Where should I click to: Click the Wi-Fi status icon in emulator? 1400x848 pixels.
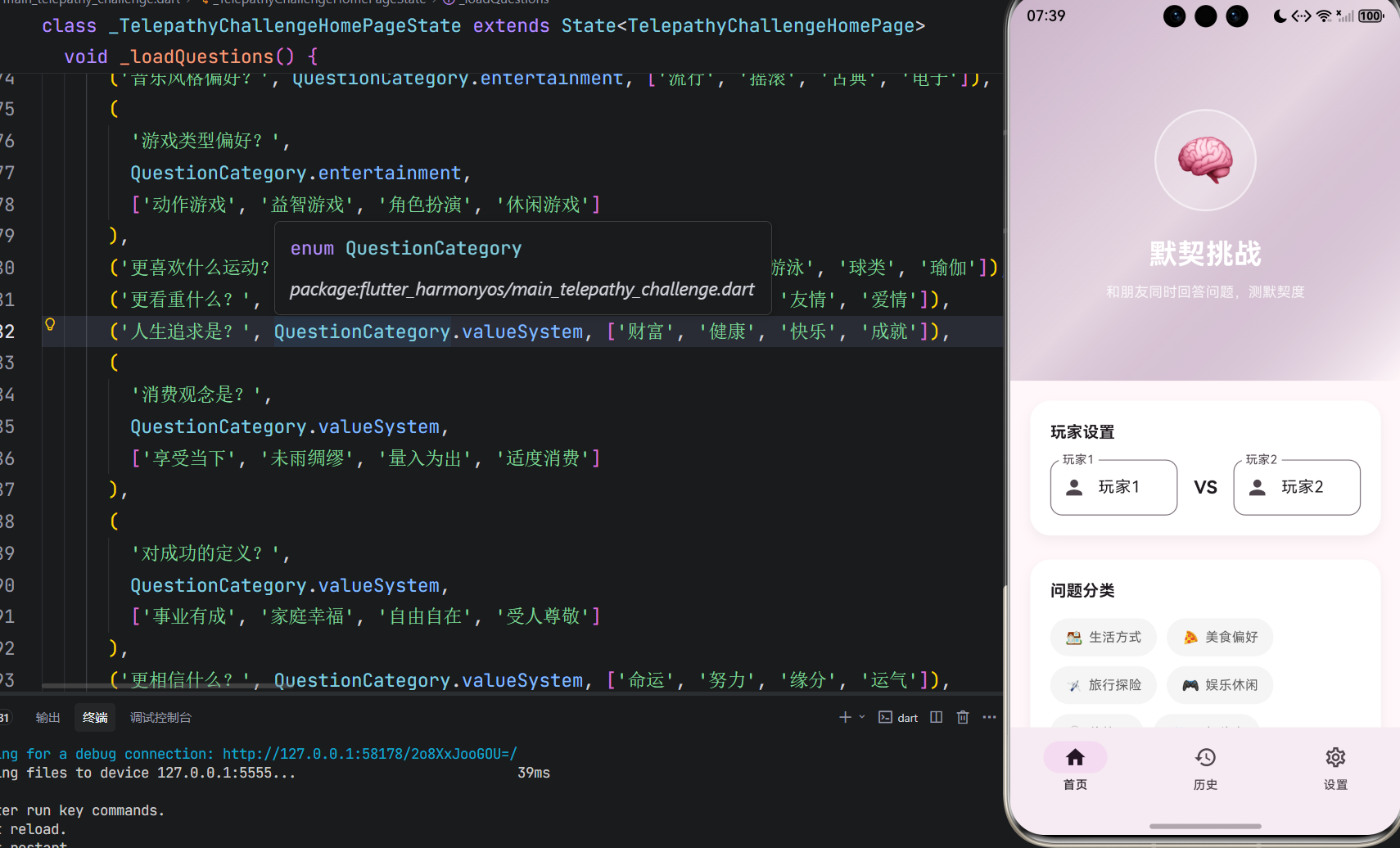click(1324, 16)
